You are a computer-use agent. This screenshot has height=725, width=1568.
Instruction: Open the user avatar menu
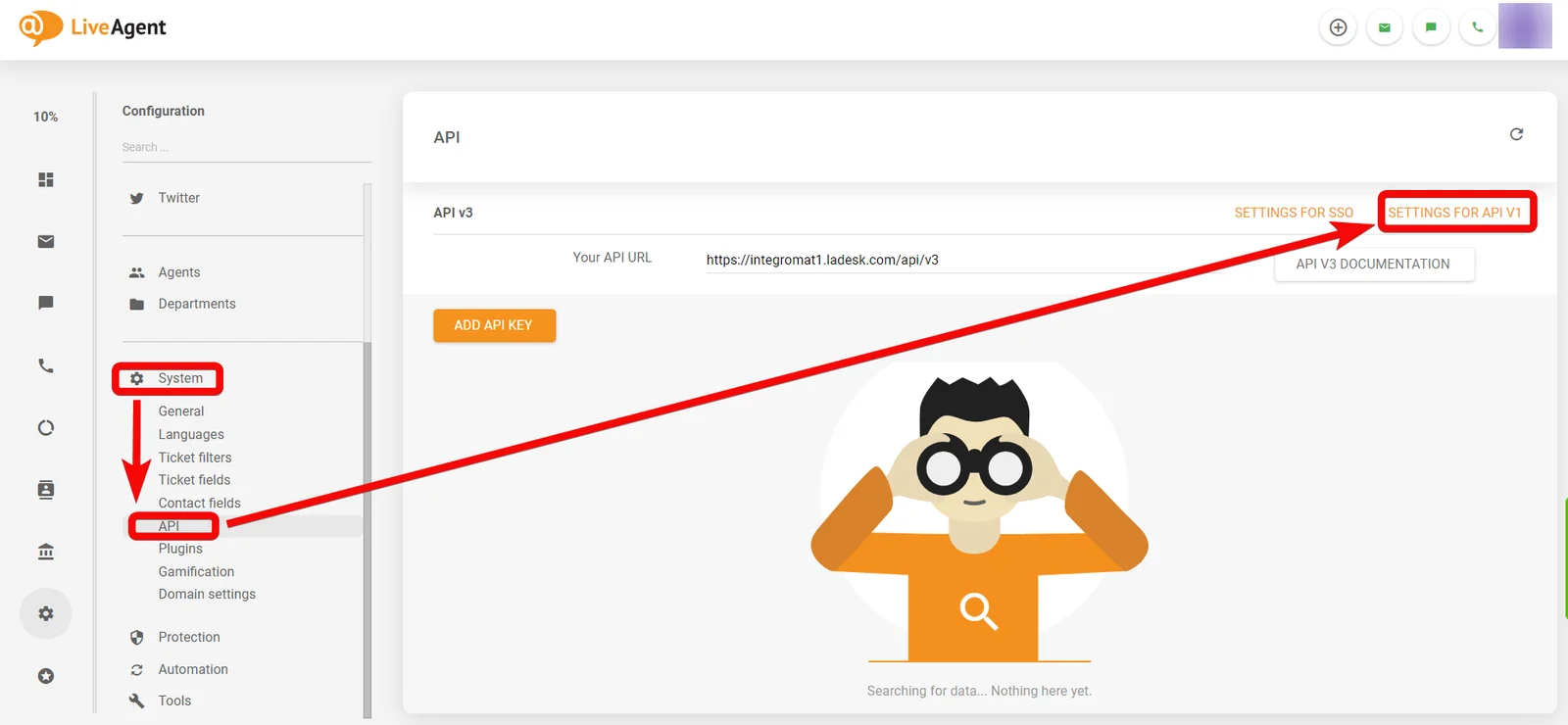[1525, 25]
